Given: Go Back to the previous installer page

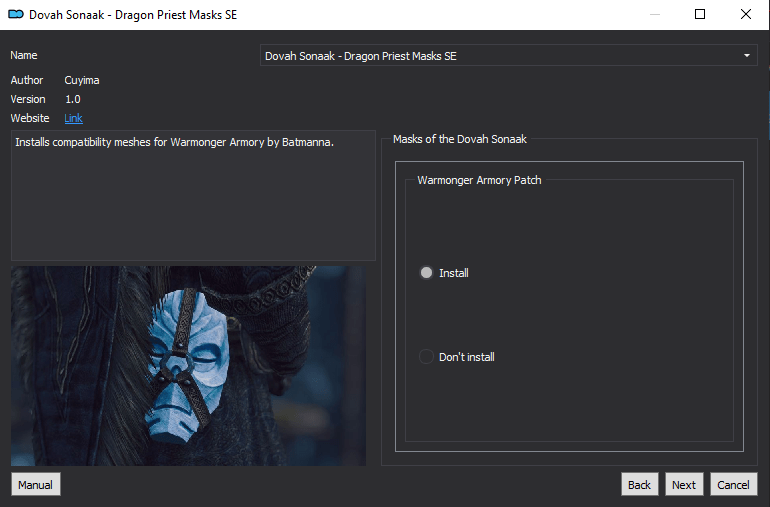Looking at the screenshot, I should click(639, 484).
